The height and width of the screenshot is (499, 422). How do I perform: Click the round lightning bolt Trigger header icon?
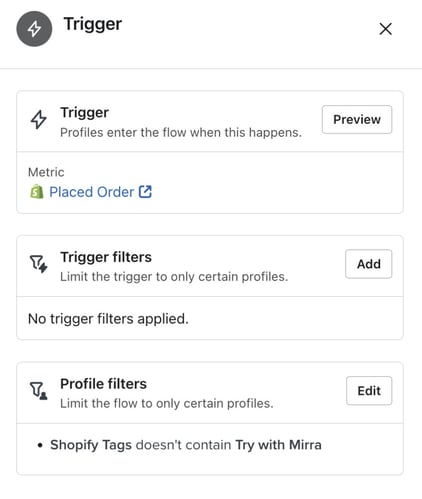[34, 29]
